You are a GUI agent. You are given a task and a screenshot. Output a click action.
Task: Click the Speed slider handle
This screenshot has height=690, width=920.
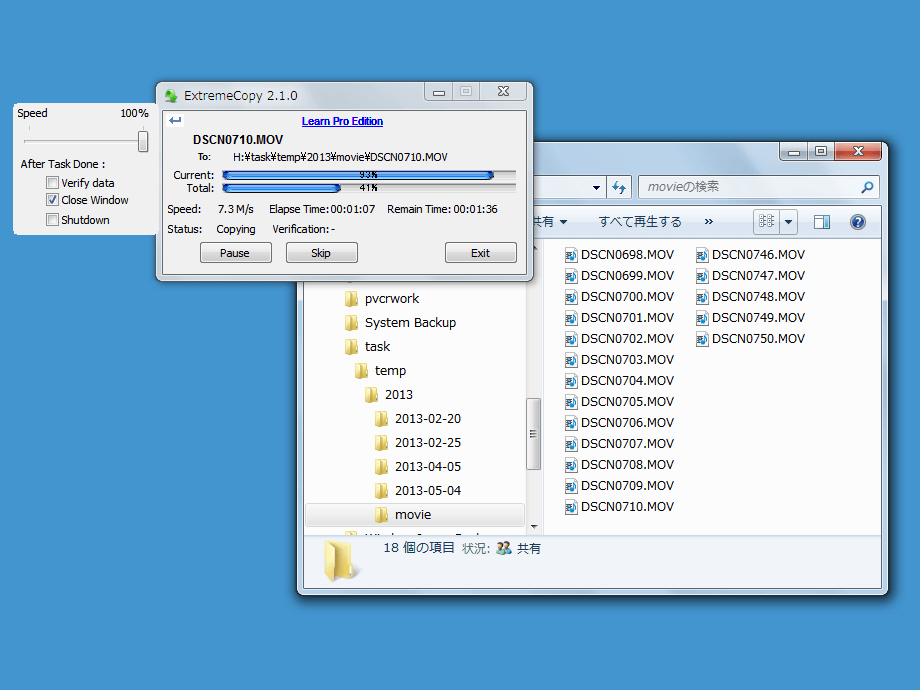point(143,141)
